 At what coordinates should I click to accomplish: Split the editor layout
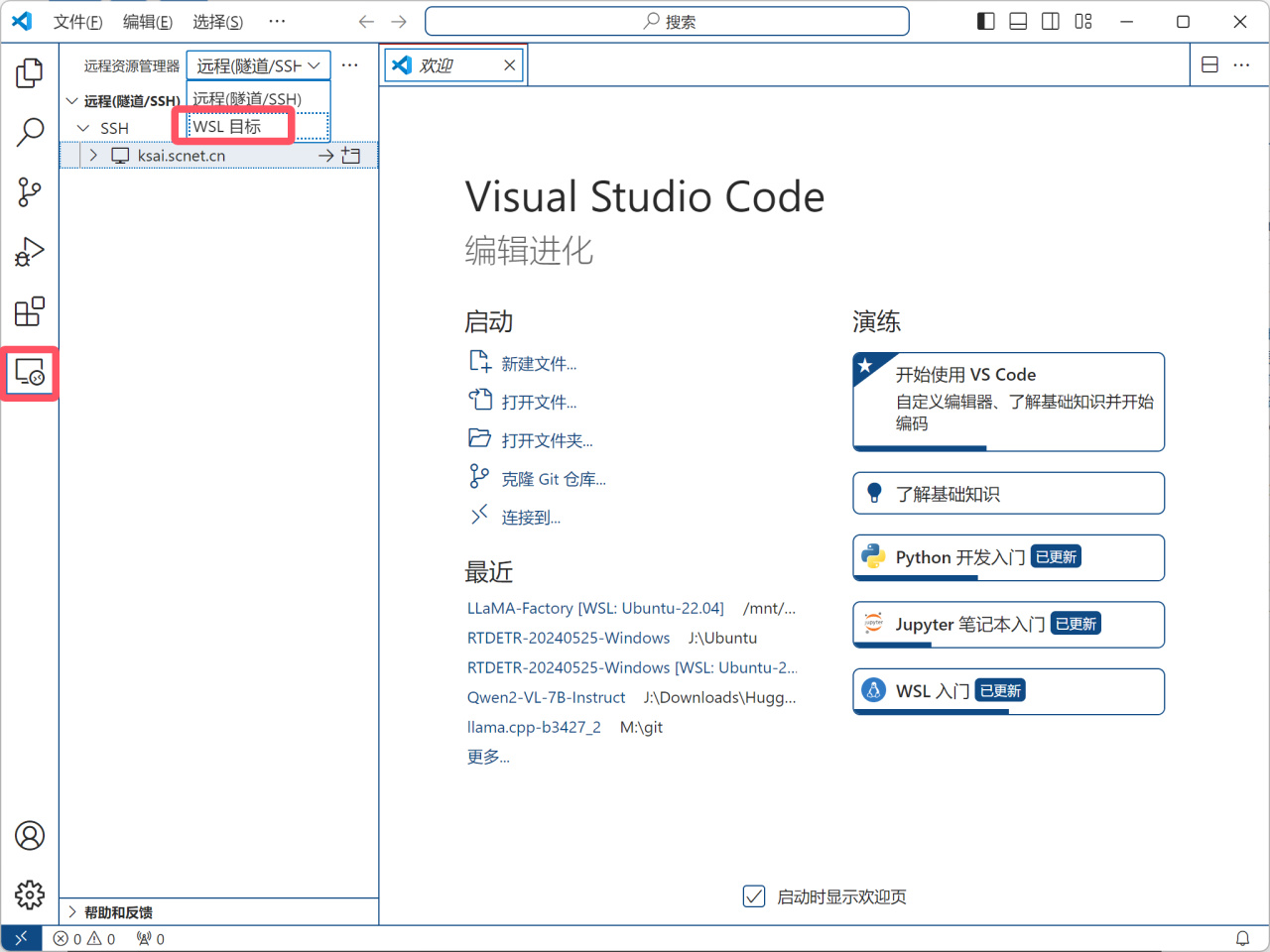(1209, 64)
